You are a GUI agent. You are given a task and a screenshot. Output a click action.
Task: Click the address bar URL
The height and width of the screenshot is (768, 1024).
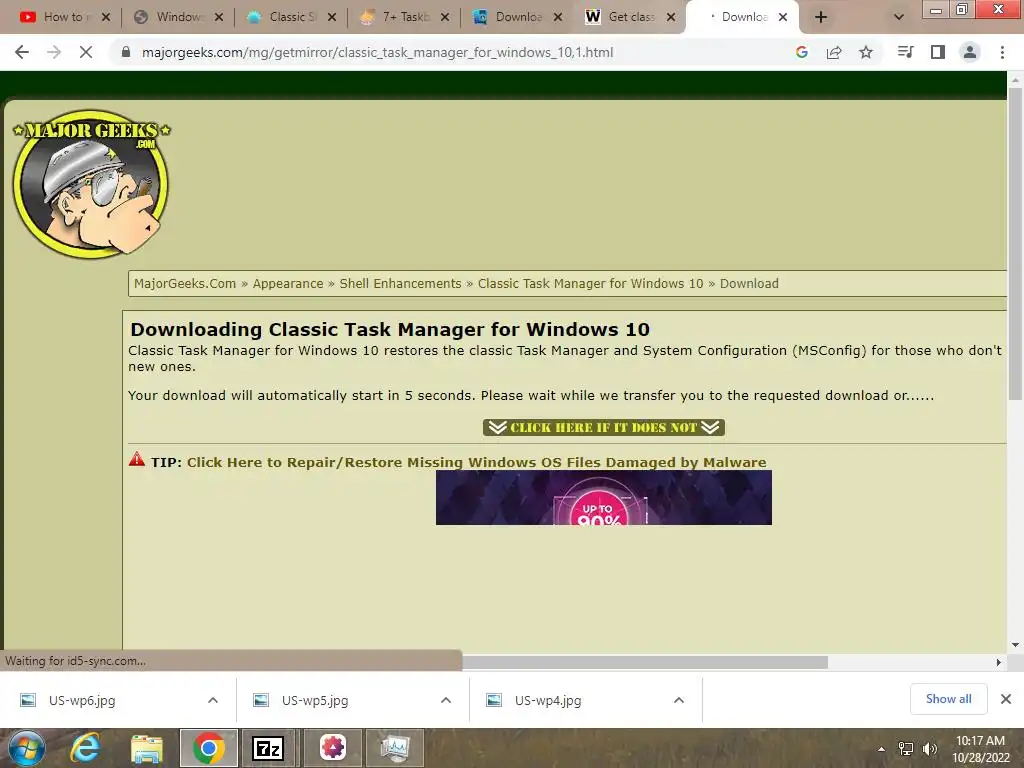click(377, 52)
